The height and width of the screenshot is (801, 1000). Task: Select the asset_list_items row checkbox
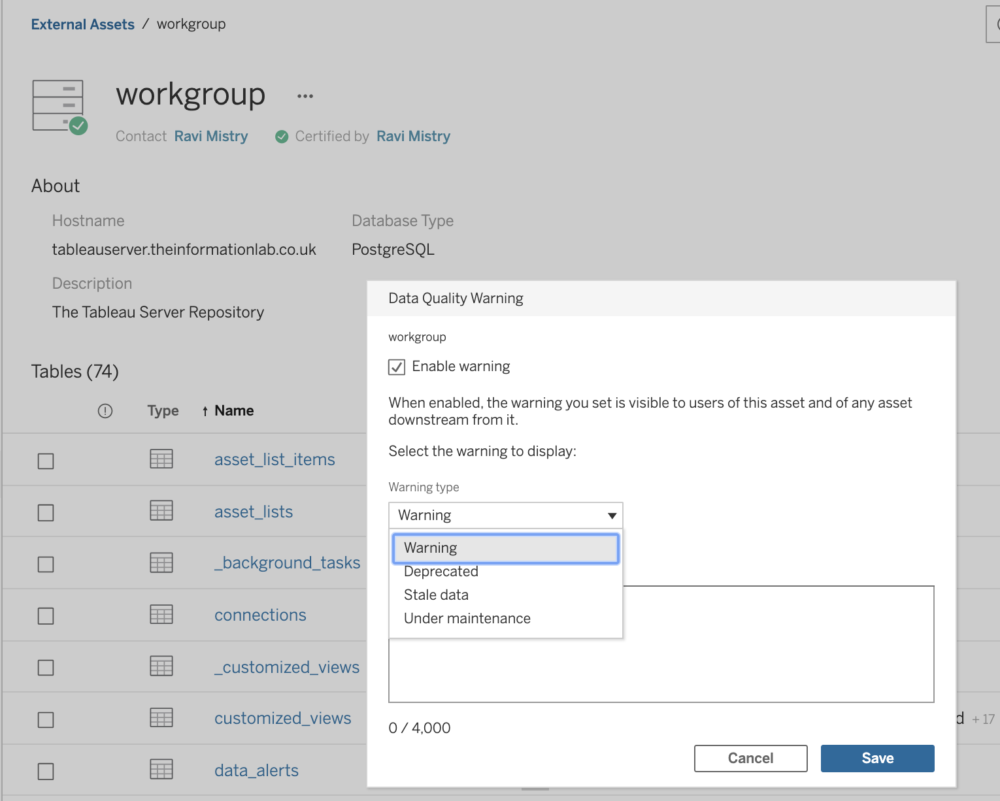pos(46,461)
